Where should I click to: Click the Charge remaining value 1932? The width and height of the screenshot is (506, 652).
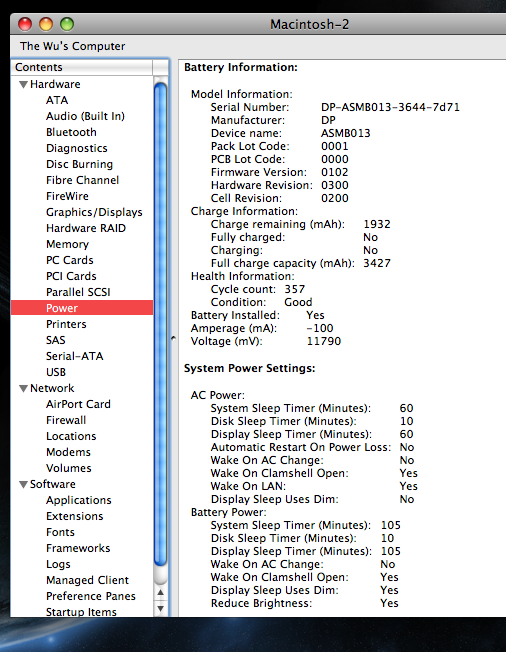[377, 224]
